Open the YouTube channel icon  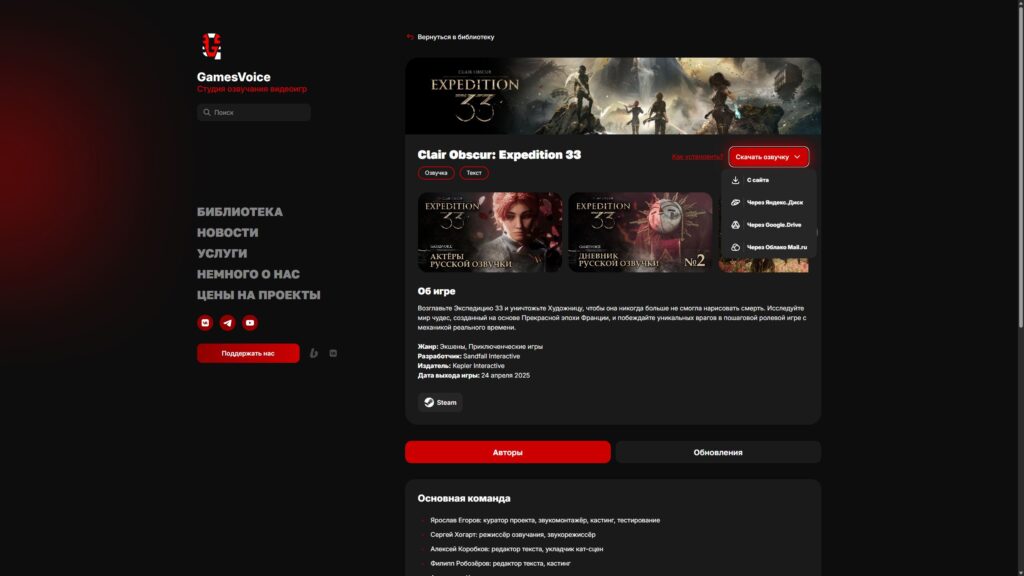pos(249,323)
